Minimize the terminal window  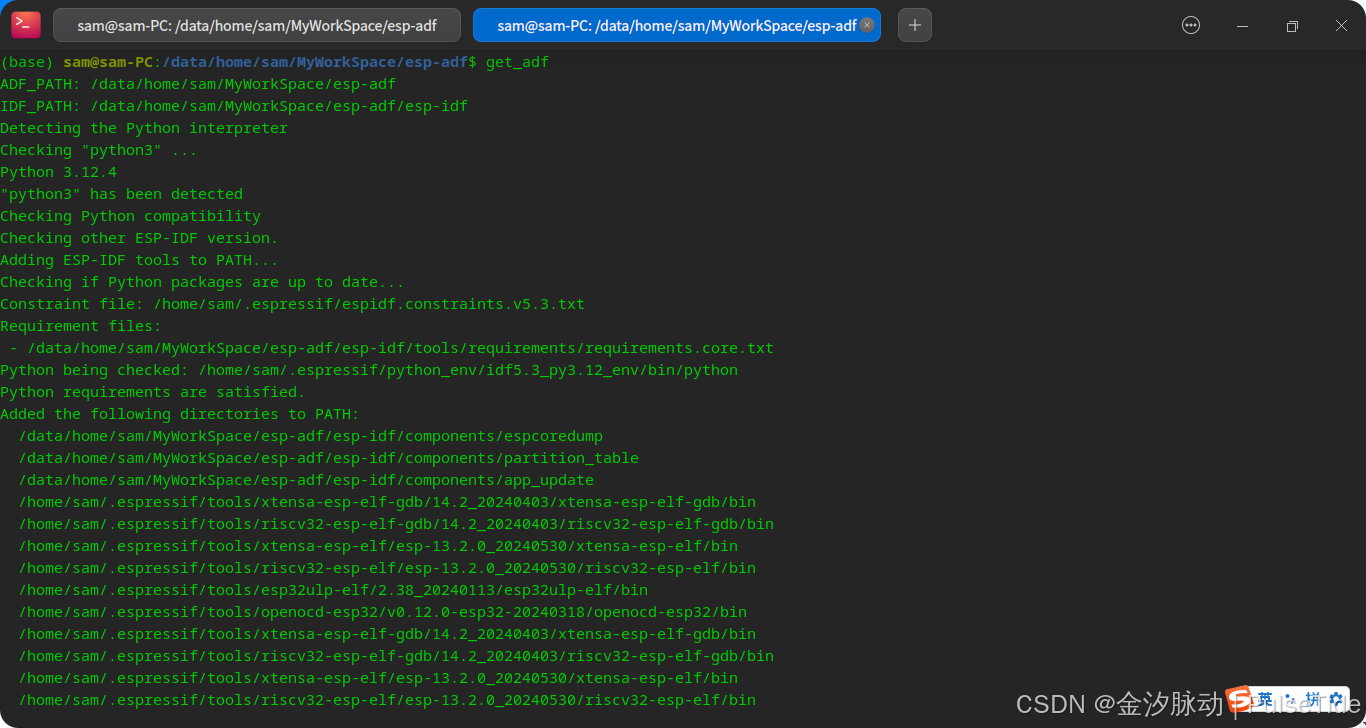coord(1242,26)
